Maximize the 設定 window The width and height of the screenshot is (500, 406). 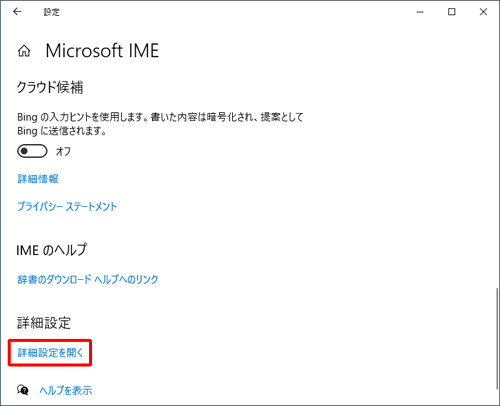[452, 12]
